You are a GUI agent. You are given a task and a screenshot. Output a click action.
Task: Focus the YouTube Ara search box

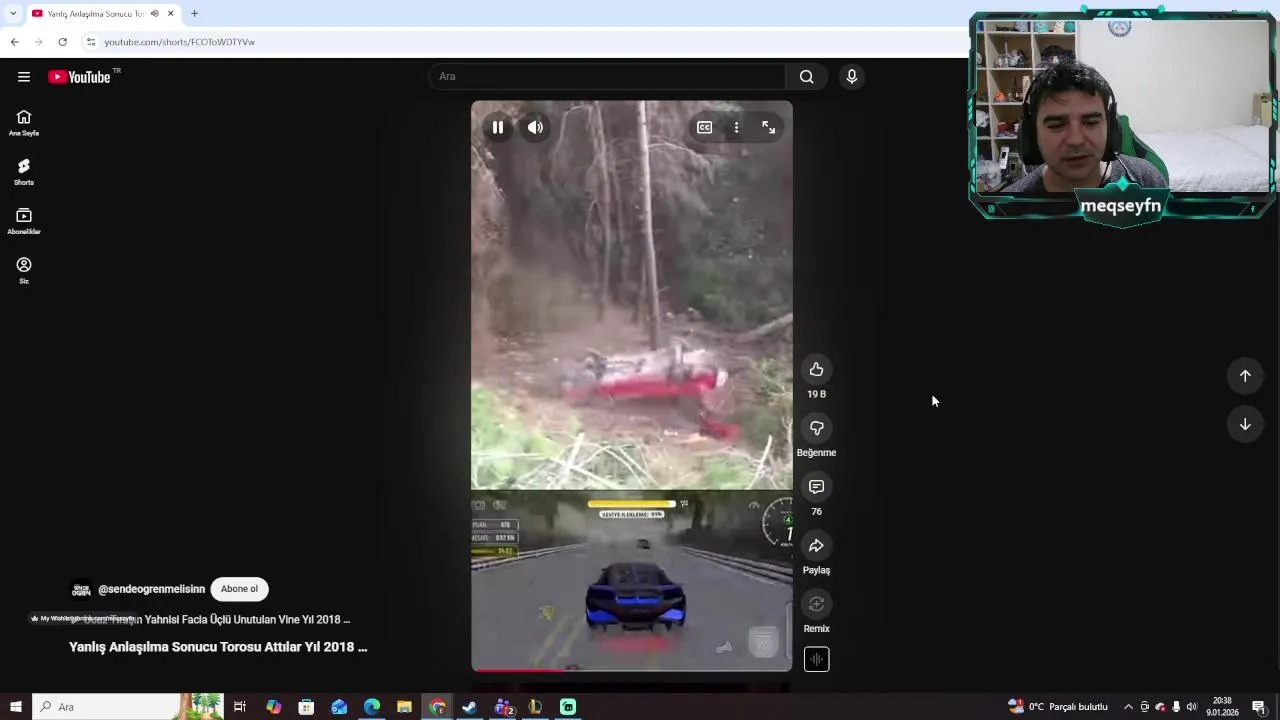point(607,77)
